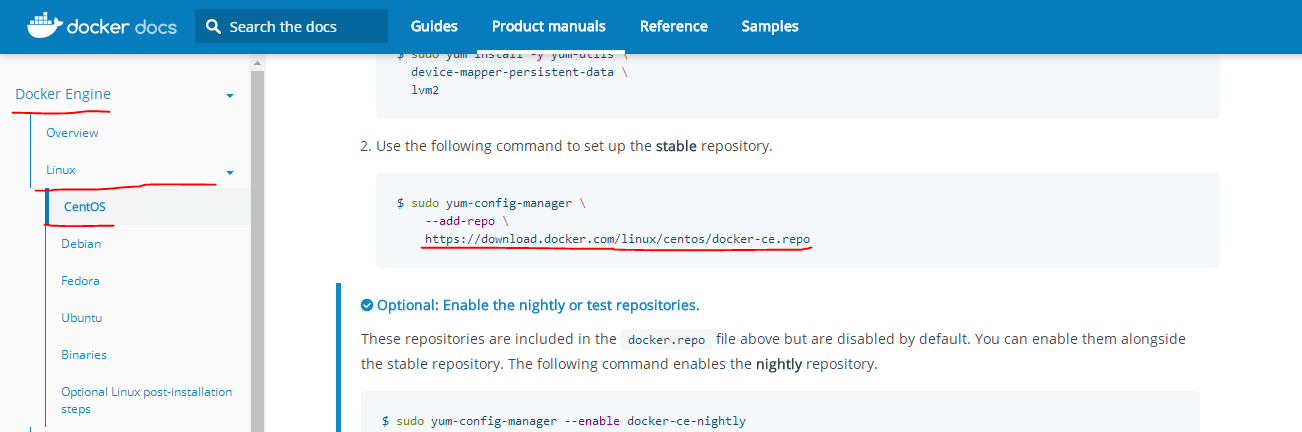1302x432 pixels.
Task: Open Optional Linux post-installation steps
Action: pyautogui.click(x=146, y=400)
